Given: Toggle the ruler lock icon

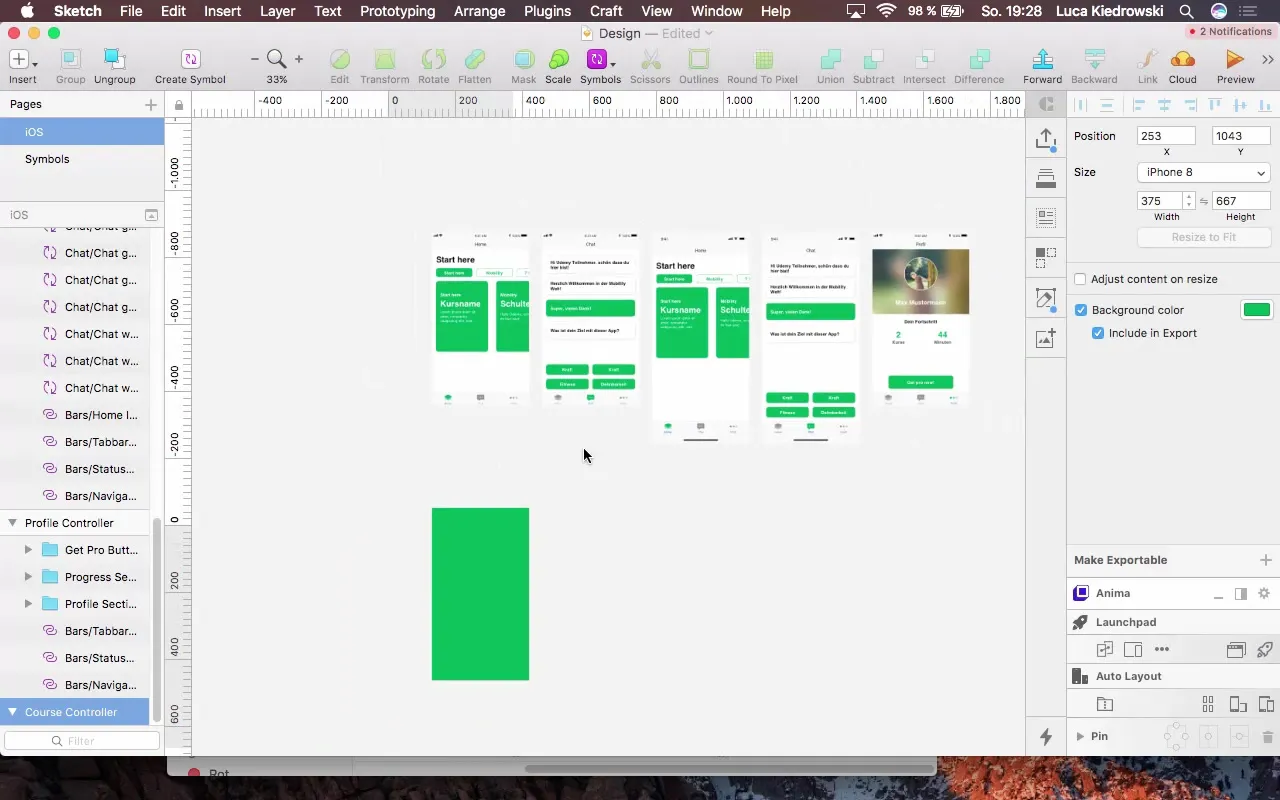Looking at the screenshot, I should tap(178, 105).
